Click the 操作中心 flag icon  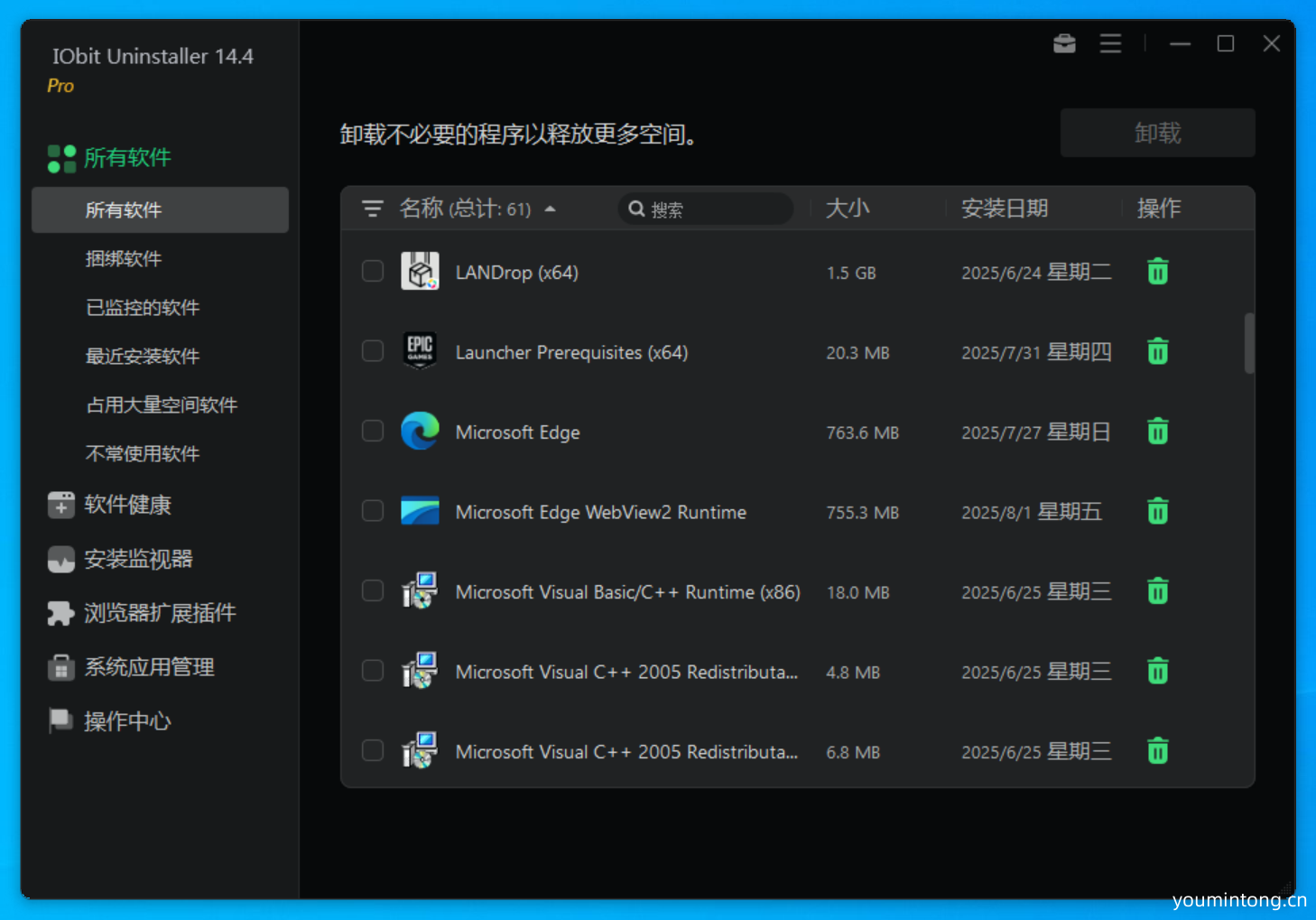point(60,720)
